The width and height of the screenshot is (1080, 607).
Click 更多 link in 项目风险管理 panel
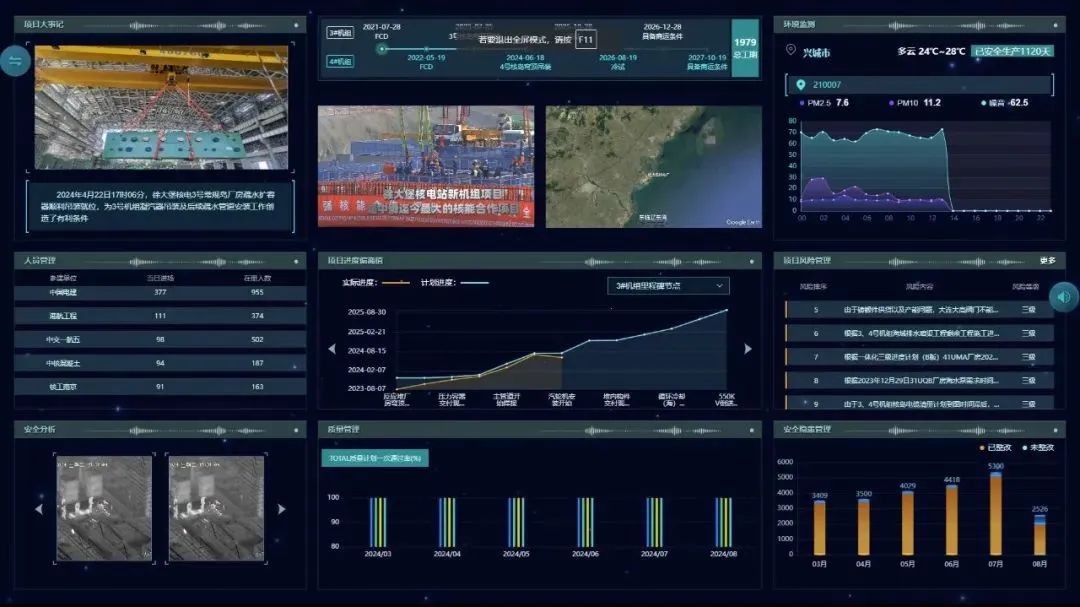click(x=1047, y=261)
